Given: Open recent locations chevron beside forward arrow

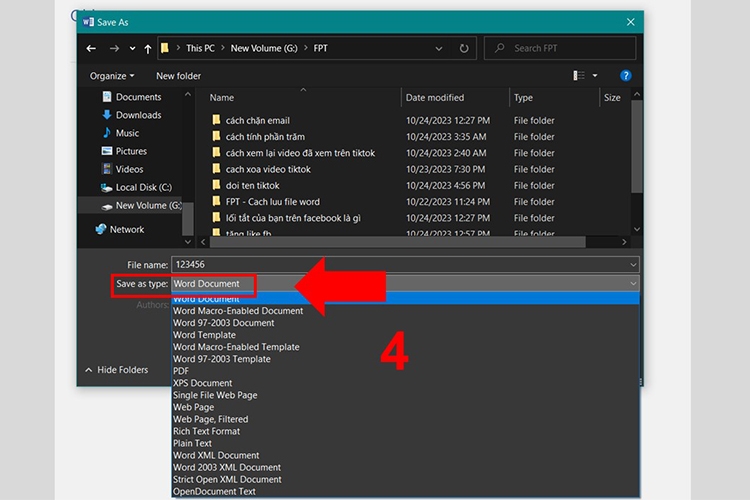Looking at the screenshot, I should (132, 48).
